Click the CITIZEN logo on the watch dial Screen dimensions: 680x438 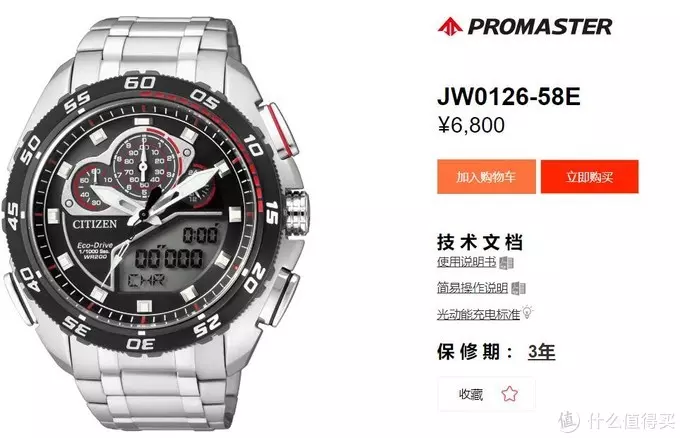[x=95, y=224]
